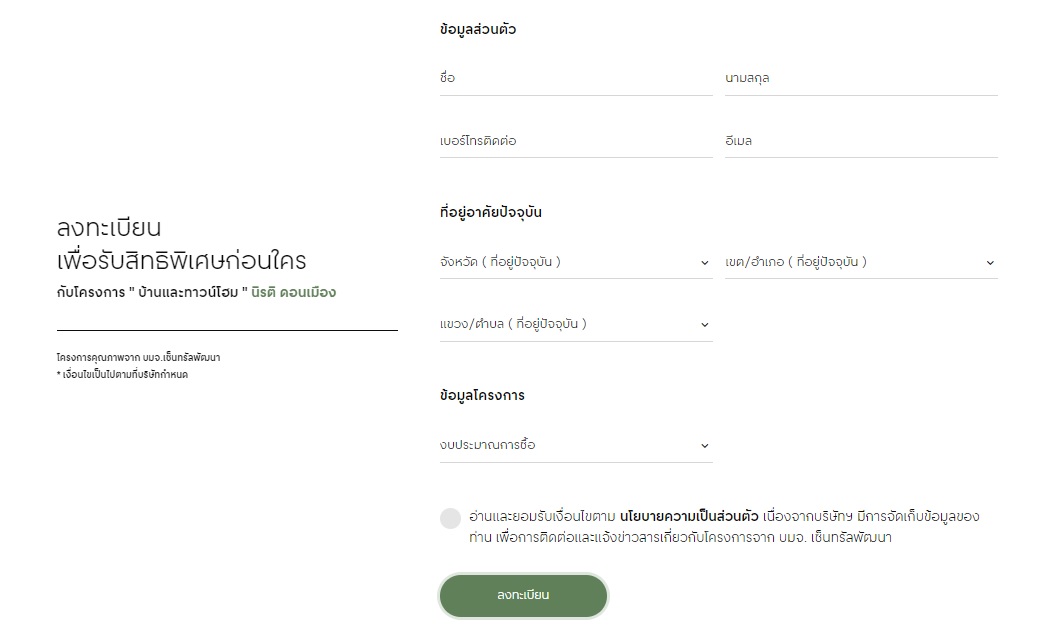Viewport: 1048px width, 638px height.
Task: Submit the form with green ลงทะเบียน button
Action: pyautogui.click(x=523, y=595)
